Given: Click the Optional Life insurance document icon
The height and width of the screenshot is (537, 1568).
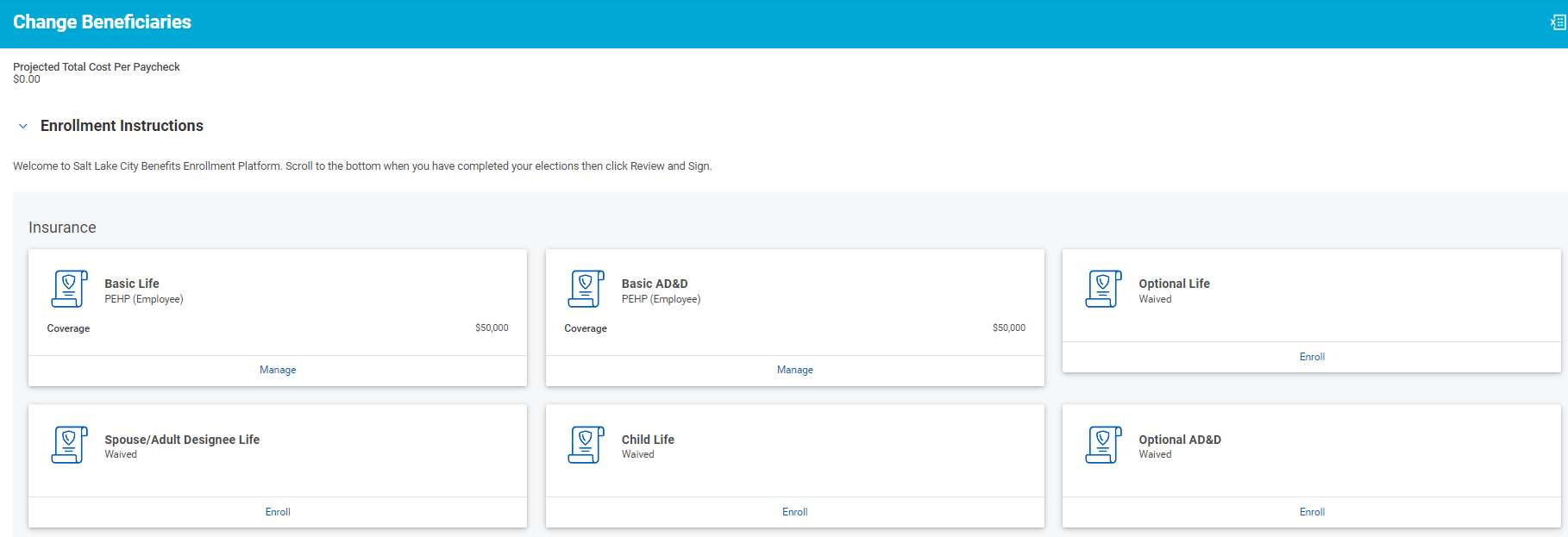Looking at the screenshot, I should pos(1103,289).
